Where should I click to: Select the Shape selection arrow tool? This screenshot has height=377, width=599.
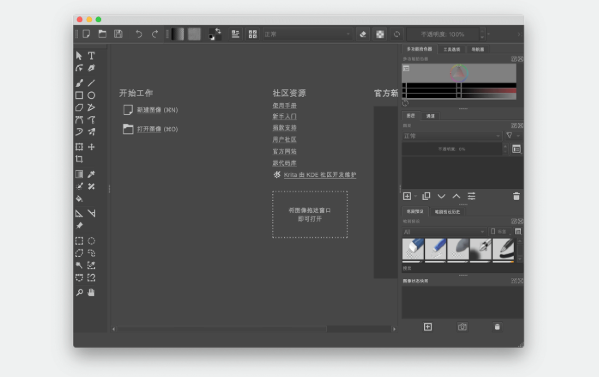point(79,56)
